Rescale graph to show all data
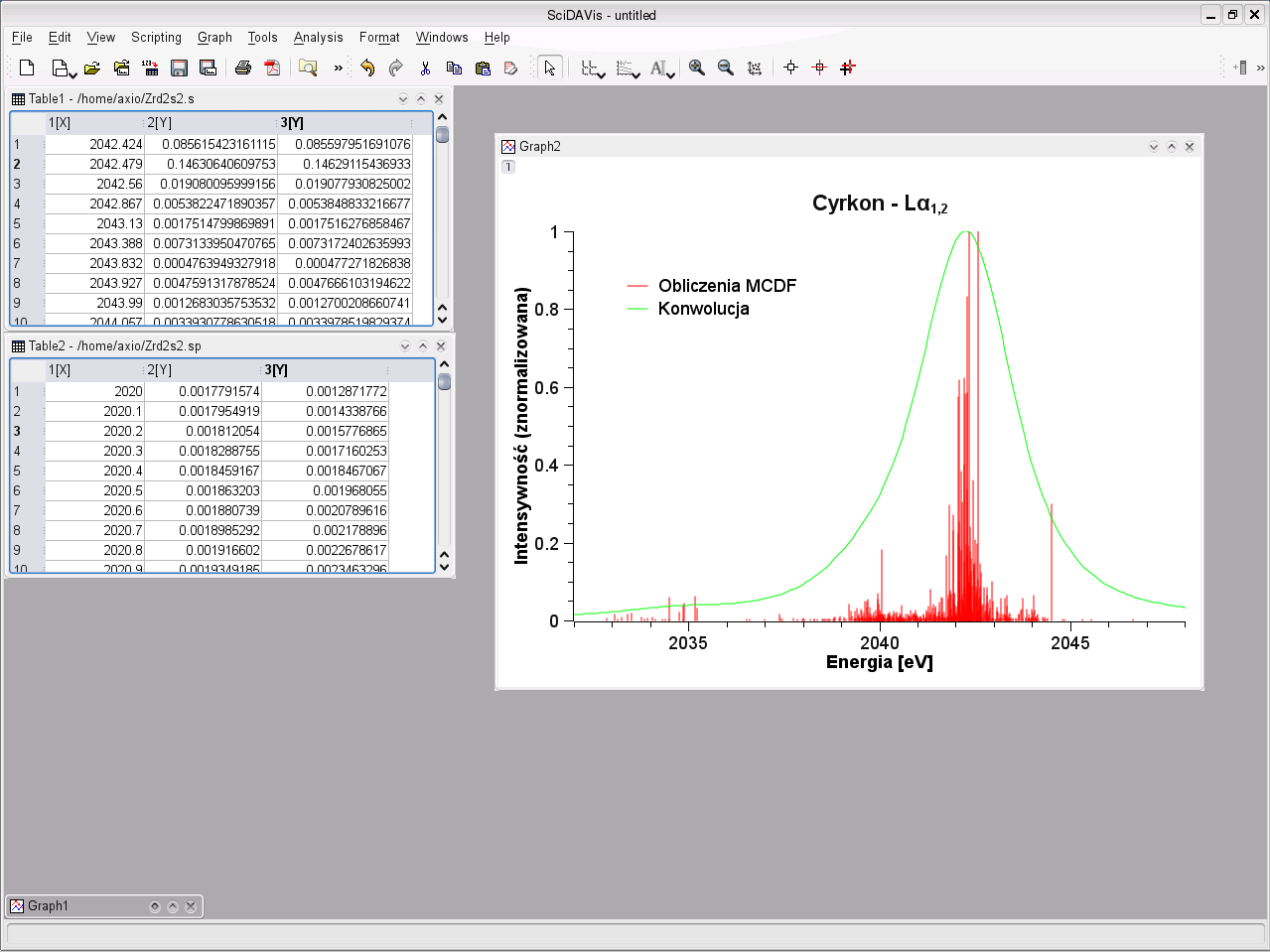1270x952 pixels. coord(755,68)
